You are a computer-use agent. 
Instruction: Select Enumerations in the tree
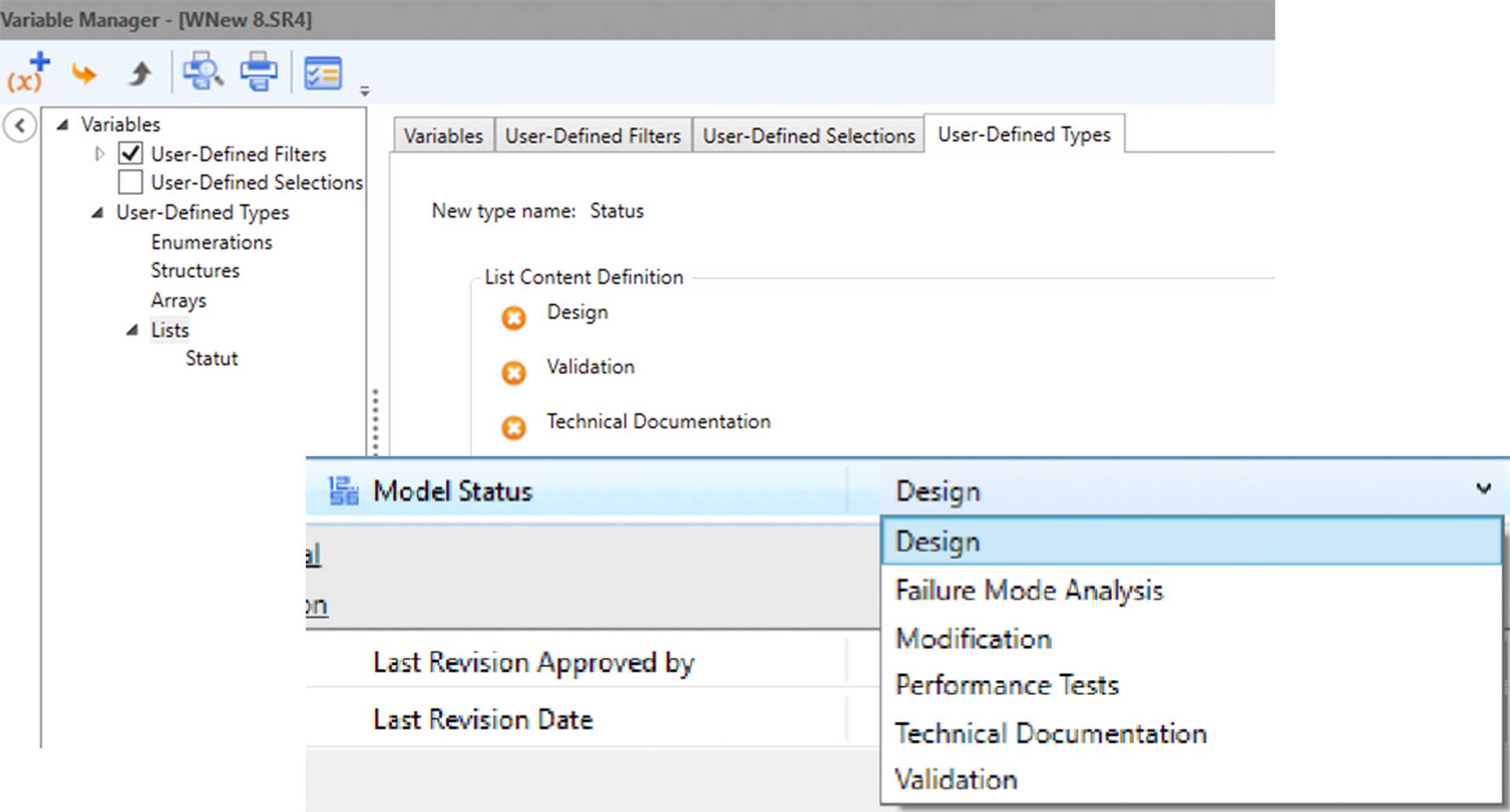click(x=212, y=242)
